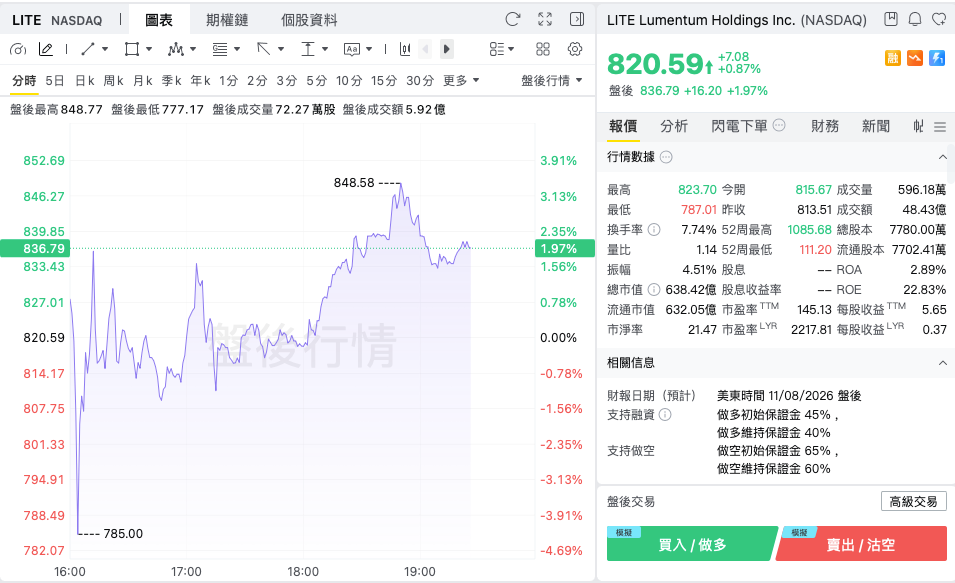The width and height of the screenshot is (955, 583).
Task: Open the 分析 tab
Action: click(674, 126)
